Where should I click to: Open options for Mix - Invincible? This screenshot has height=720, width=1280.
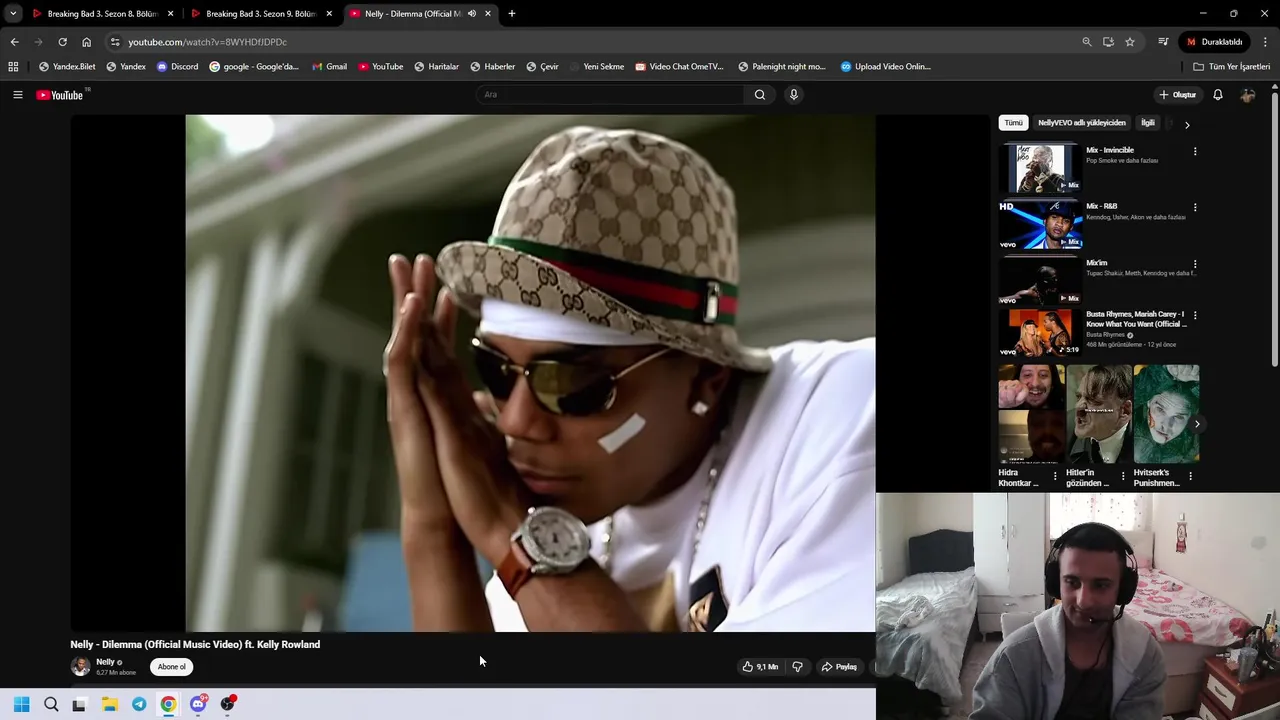(1195, 151)
